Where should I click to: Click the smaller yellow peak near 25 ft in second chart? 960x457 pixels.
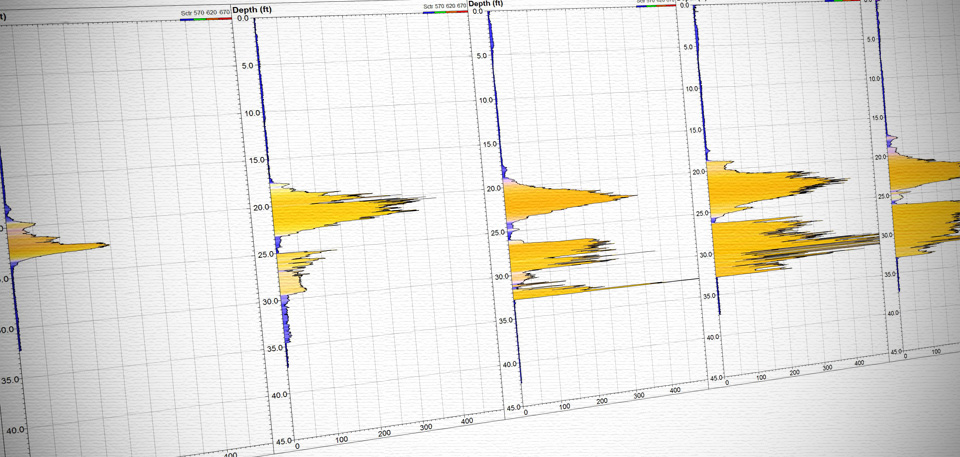click(296, 262)
